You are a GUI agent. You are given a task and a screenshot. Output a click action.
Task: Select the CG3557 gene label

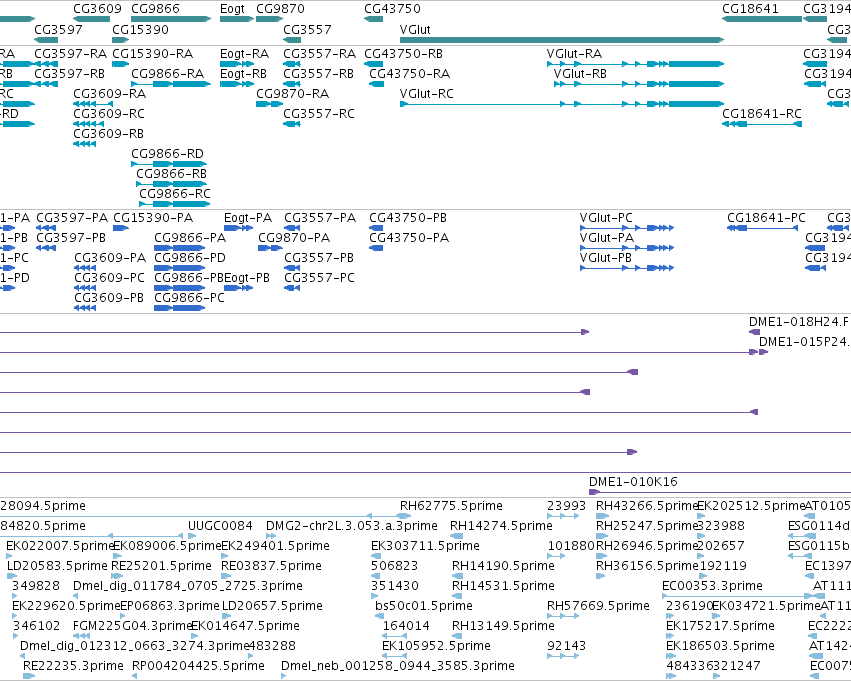[307, 29]
